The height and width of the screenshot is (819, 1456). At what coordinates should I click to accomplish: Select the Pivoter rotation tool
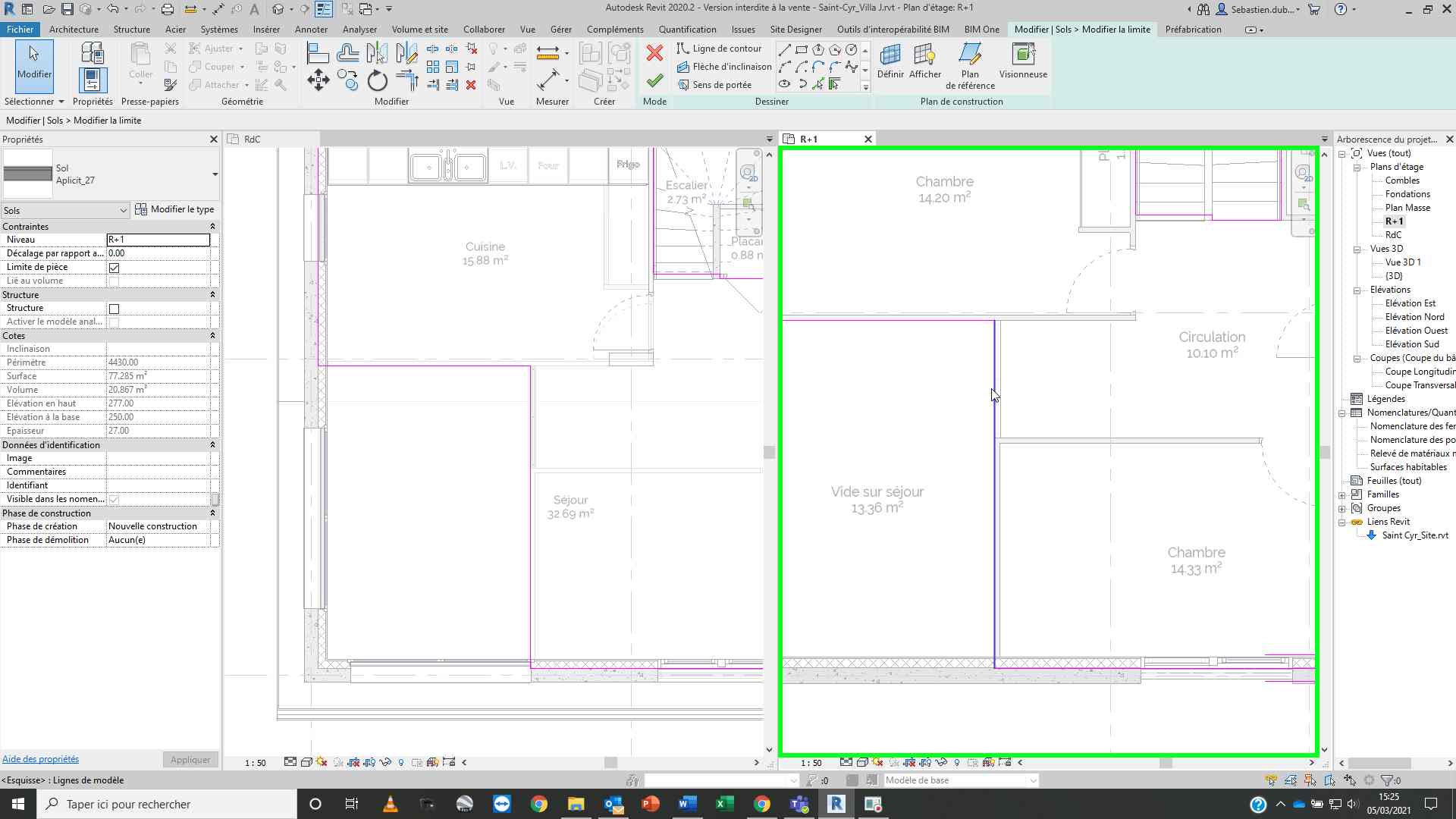[x=377, y=80]
